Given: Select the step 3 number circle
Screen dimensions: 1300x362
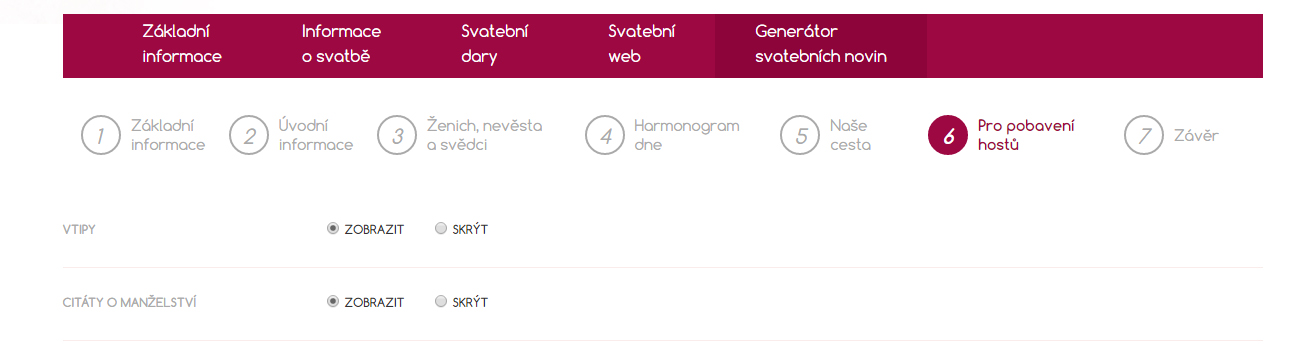Looking at the screenshot, I should (x=397, y=136).
